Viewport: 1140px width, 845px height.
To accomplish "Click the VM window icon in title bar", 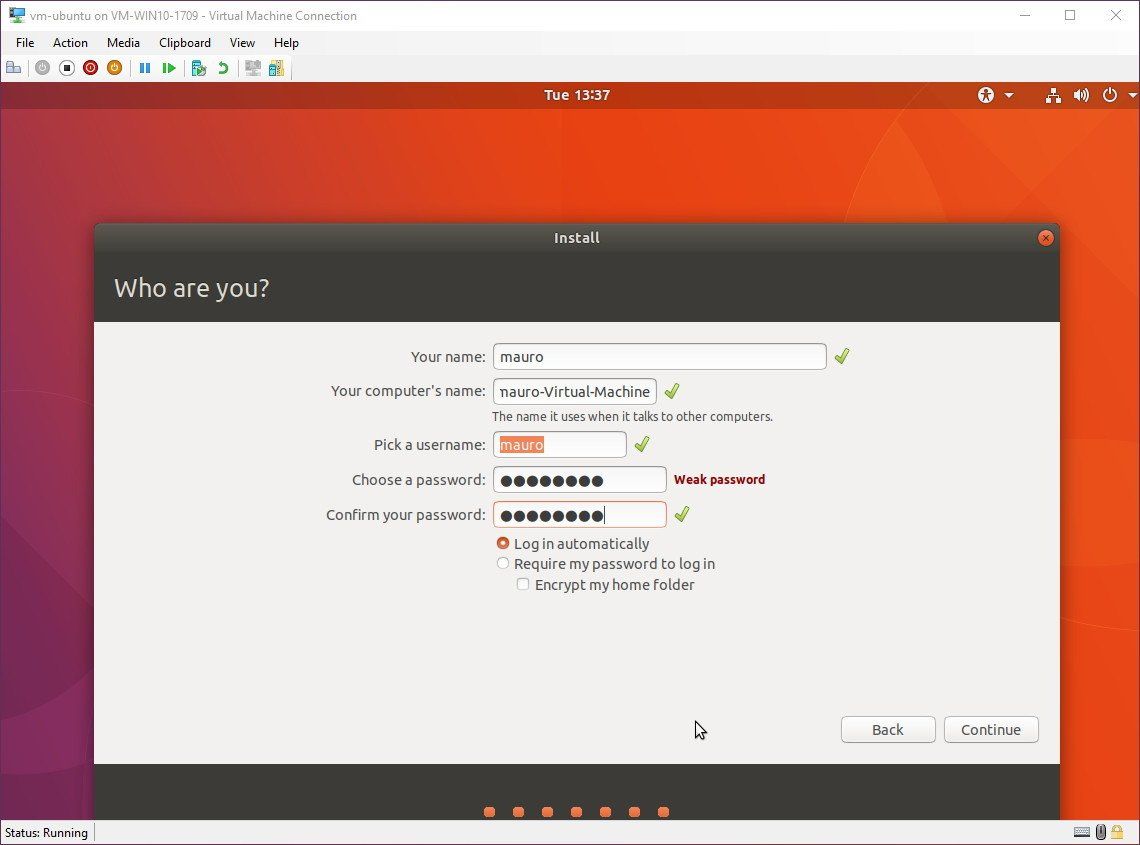I will pos(17,15).
